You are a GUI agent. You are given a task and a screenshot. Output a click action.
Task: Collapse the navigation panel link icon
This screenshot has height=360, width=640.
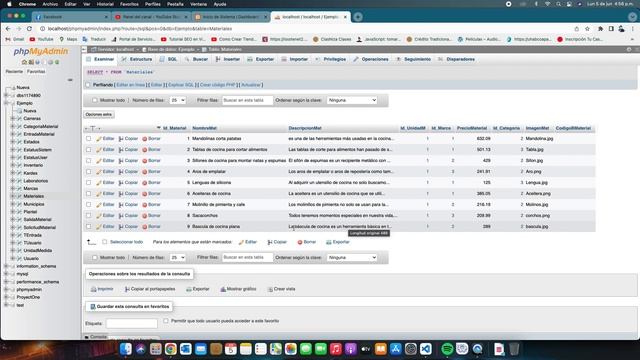pos(70,80)
